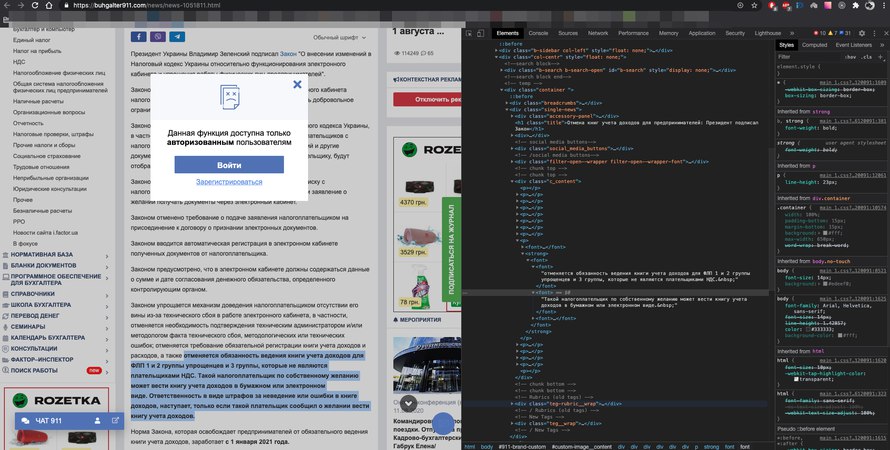The height and width of the screenshot is (450, 890).
Task: Open Event Listeners tab
Action: pos(853,45)
